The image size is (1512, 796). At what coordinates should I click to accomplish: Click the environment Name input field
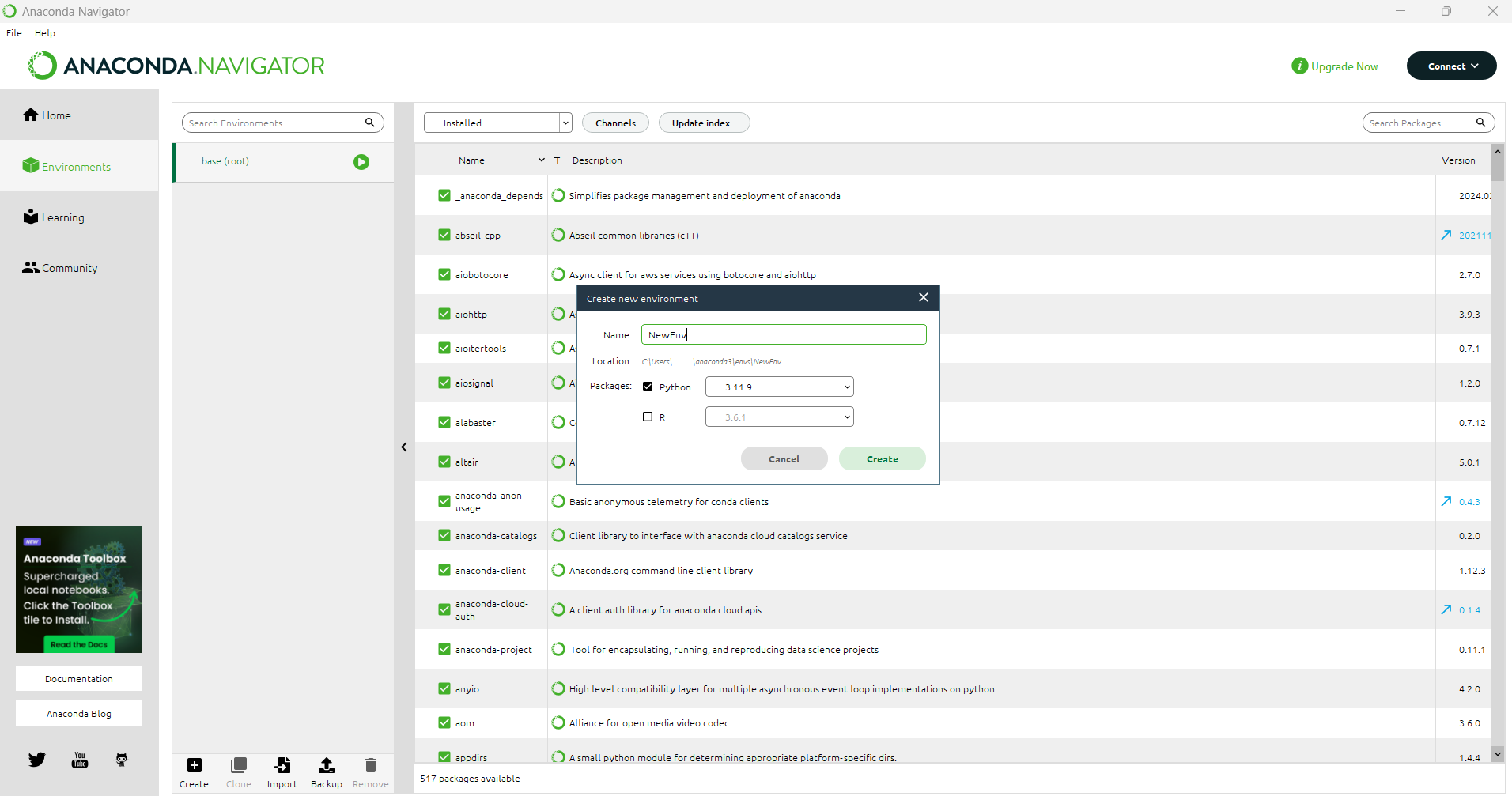[x=783, y=334]
